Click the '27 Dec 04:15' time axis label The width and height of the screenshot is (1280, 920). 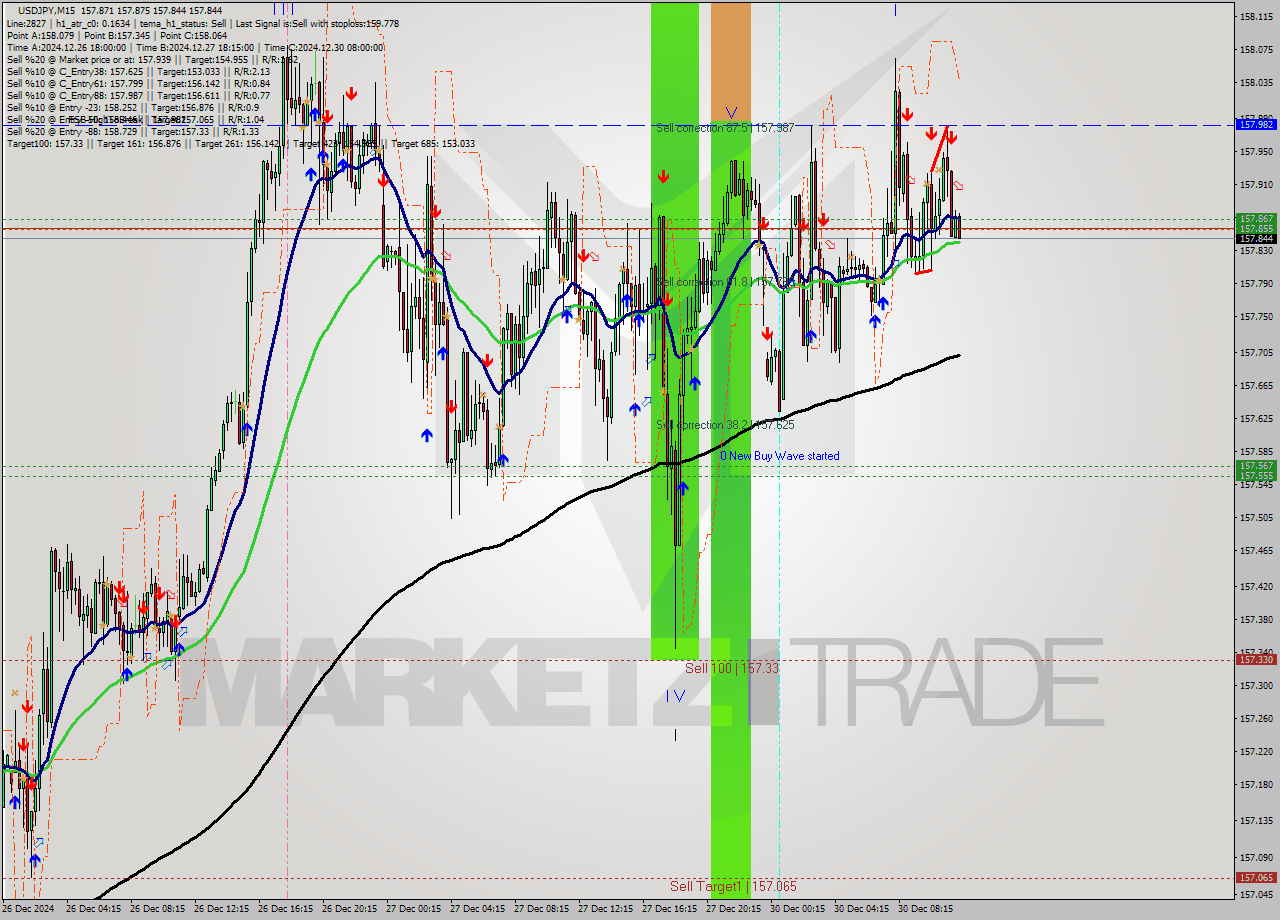(480, 909)
